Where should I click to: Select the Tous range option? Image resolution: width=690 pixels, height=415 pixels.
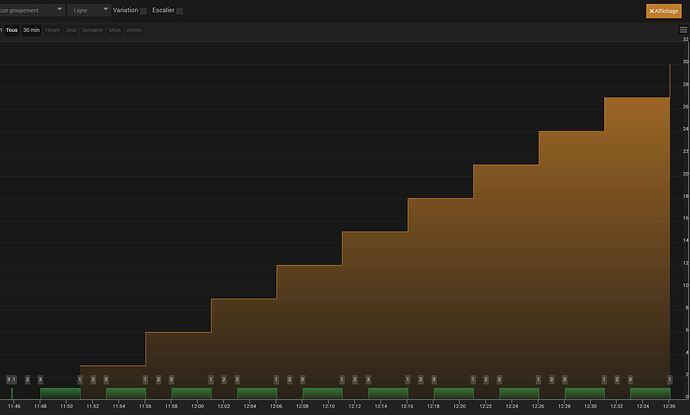(12, 30)
